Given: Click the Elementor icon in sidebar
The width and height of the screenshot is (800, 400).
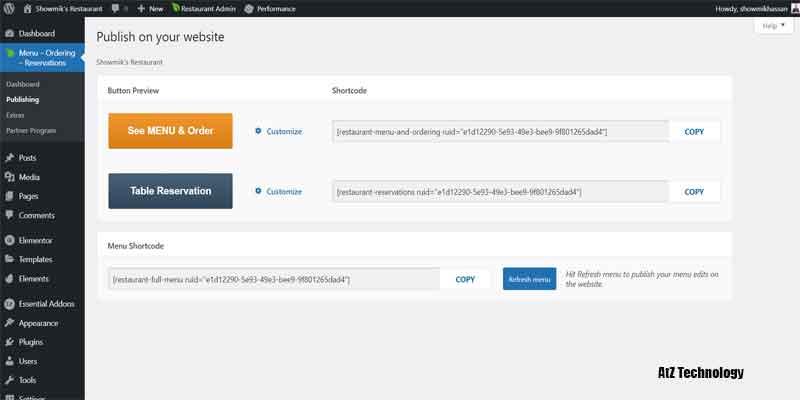Looking at the screenshot, I should pyautogui.click(x=10, y=241).
